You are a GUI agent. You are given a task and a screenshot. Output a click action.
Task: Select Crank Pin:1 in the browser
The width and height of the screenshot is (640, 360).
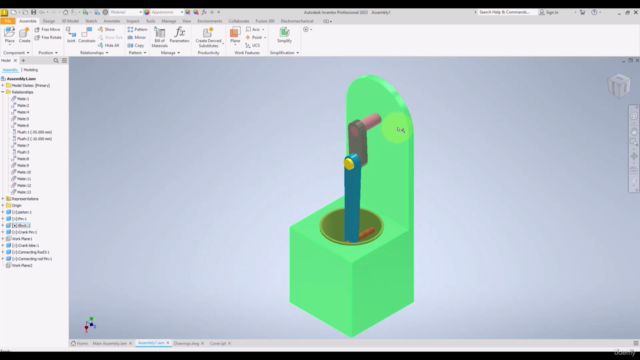(21, 232)
